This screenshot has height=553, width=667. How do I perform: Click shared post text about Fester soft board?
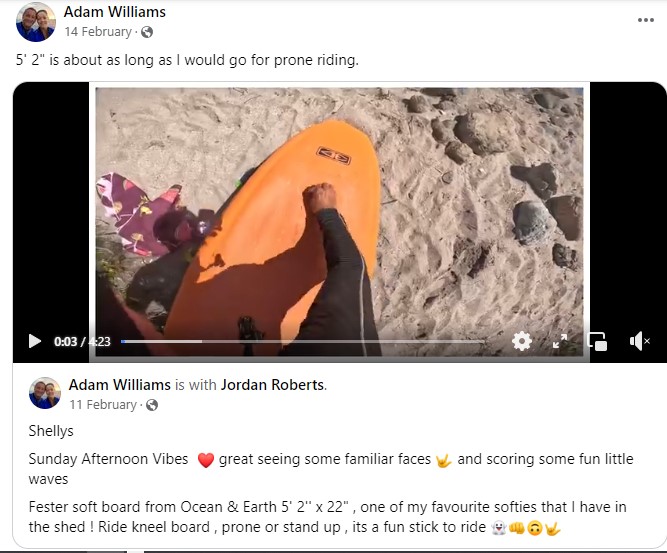coord(328,517)
